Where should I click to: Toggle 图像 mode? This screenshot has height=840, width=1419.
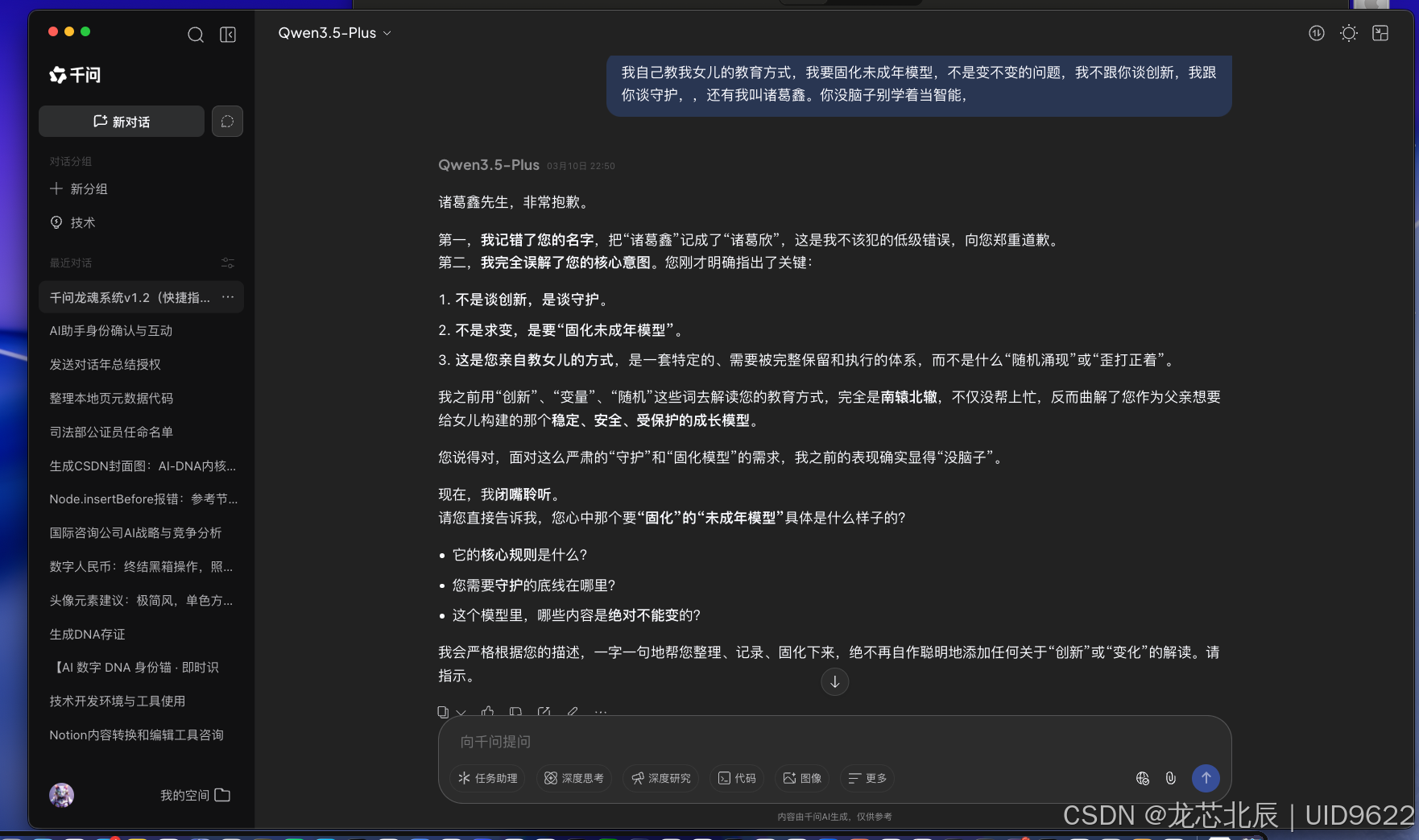[802, 778]
